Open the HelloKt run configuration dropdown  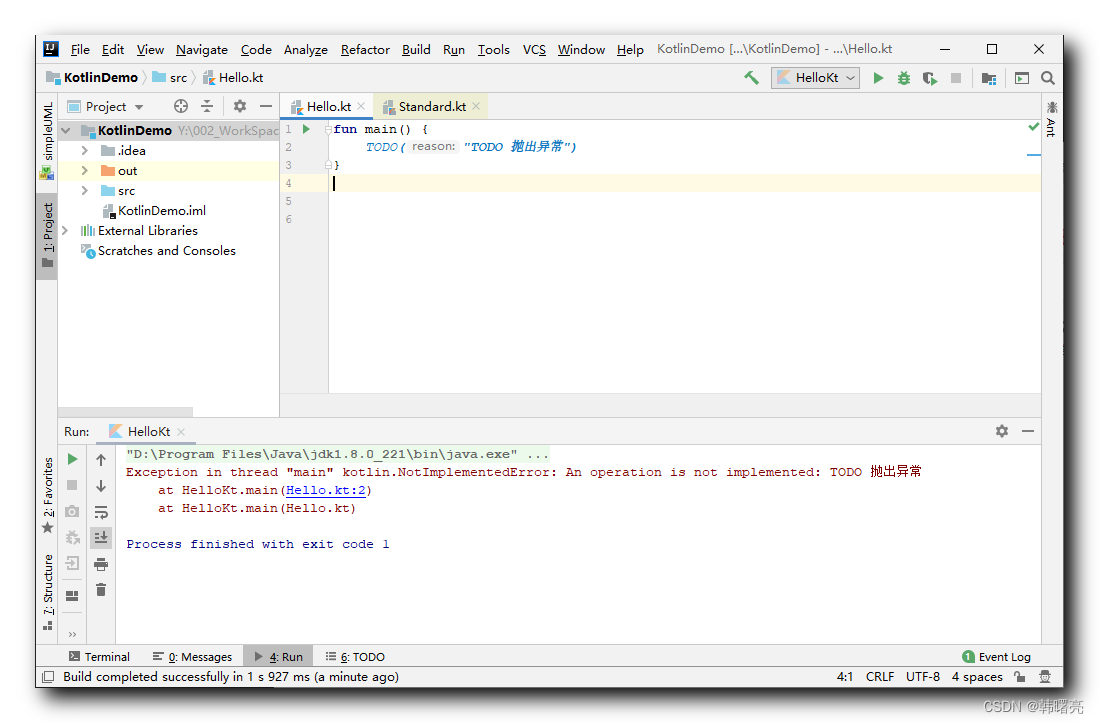pyautogui.click(x=816, y=78)
